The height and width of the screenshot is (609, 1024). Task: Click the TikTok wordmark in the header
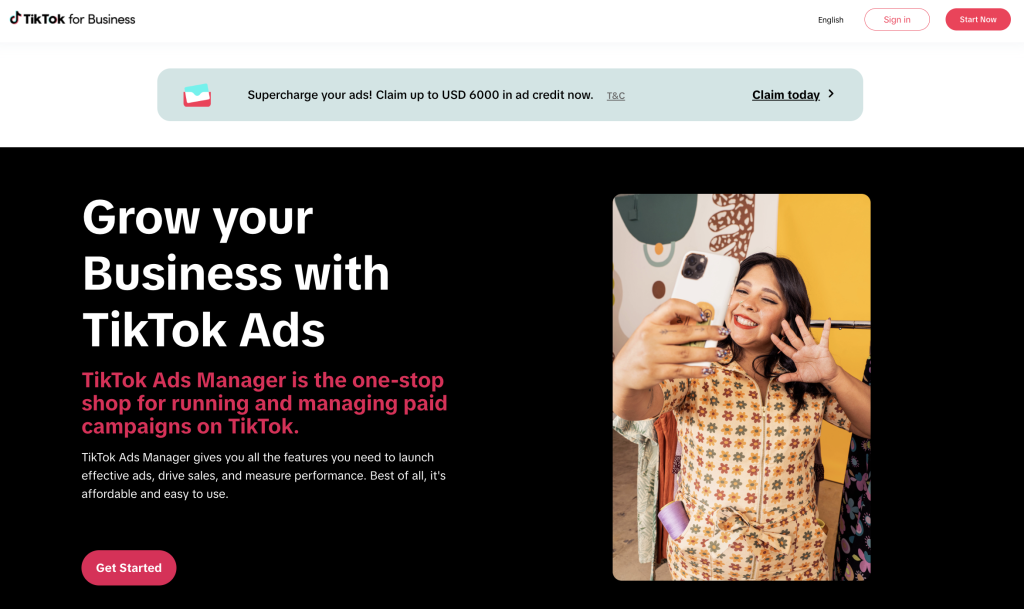coord(44,19)
